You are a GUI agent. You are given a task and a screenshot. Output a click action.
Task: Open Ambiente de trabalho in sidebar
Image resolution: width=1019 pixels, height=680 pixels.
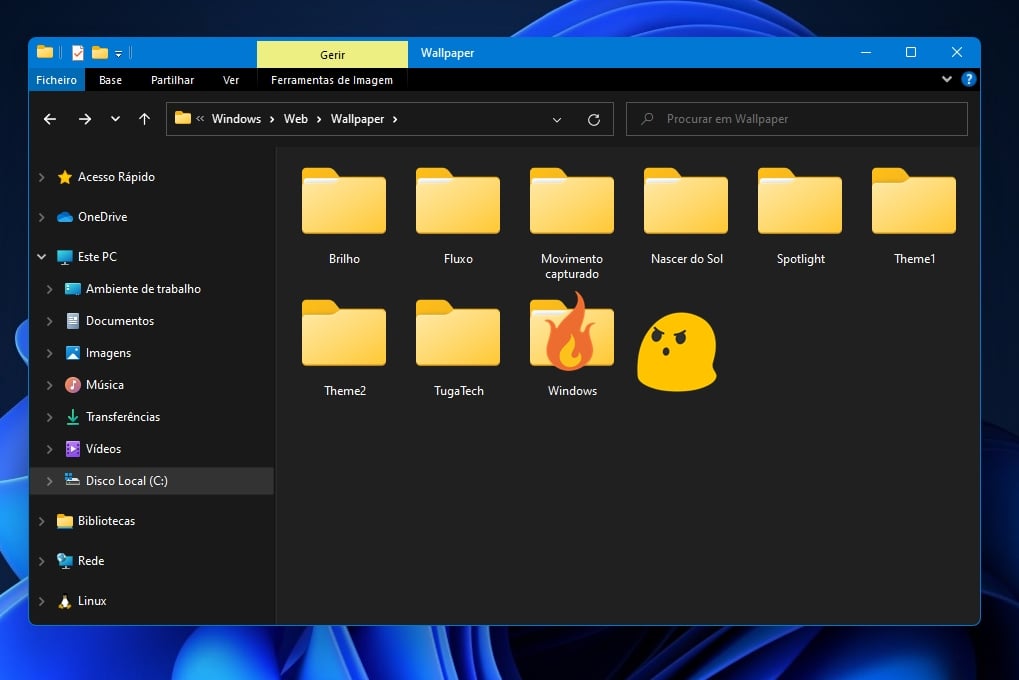pos(143,289)
